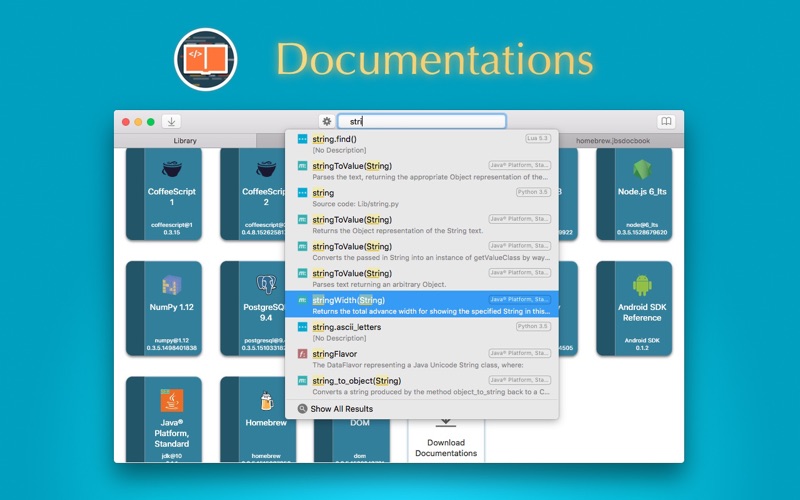Switch to the homebrew.jbsdocbook tab
Image resolution: width=800 pixels, height=500 pixels.
(x=613, y=140)
